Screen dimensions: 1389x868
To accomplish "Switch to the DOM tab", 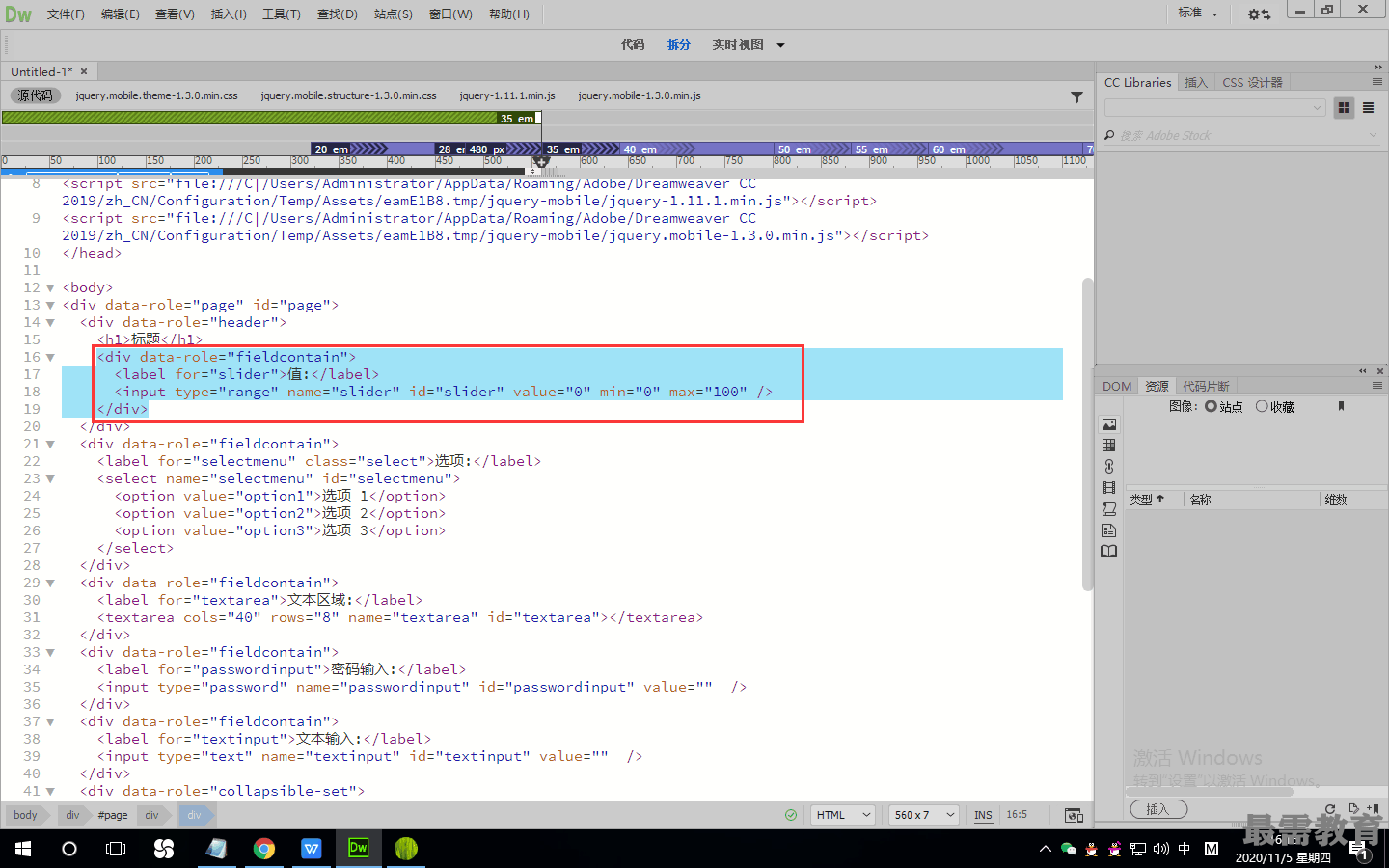I will click(x=1117, y=386).
